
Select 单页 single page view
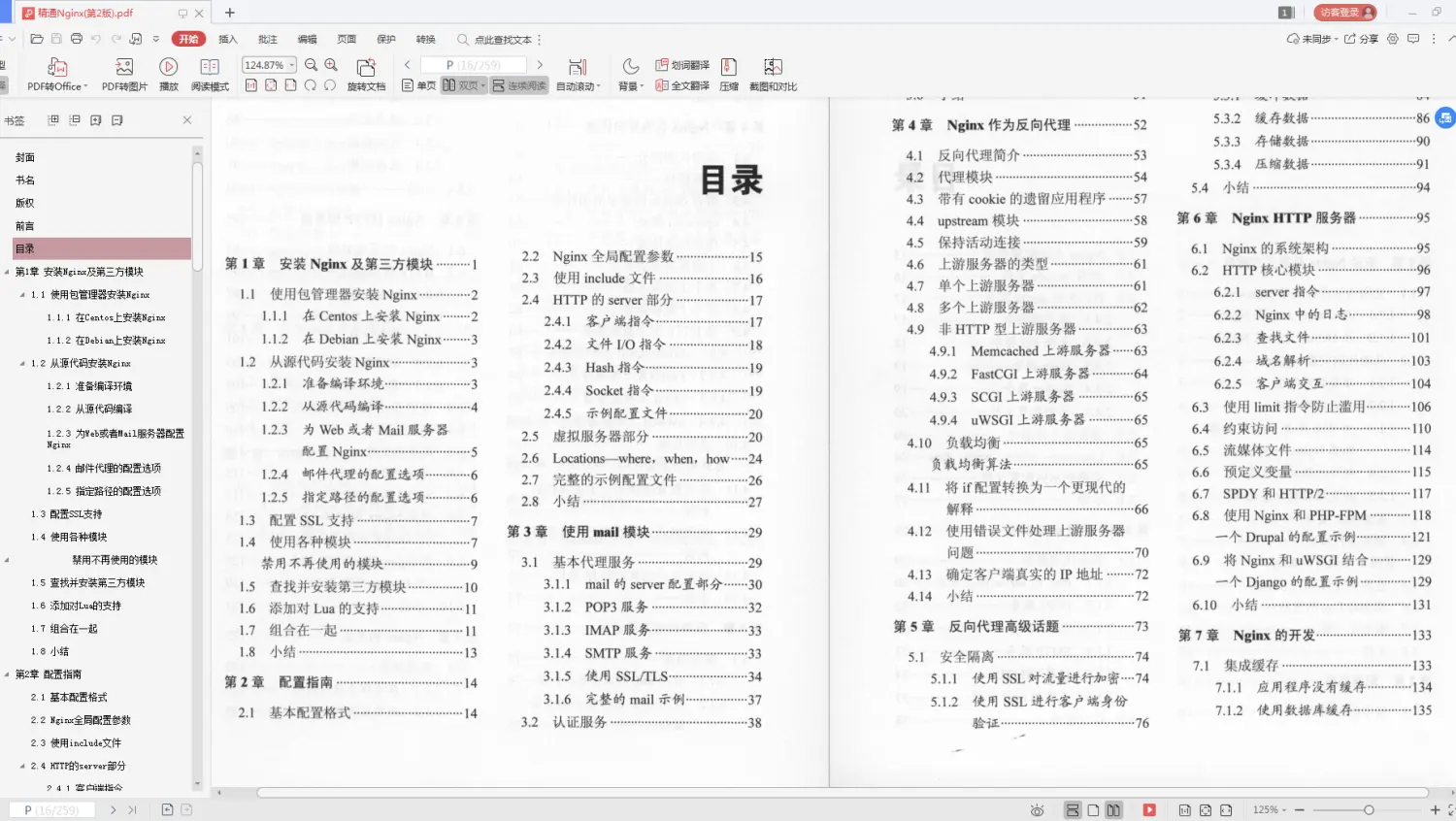pos(419,85)
